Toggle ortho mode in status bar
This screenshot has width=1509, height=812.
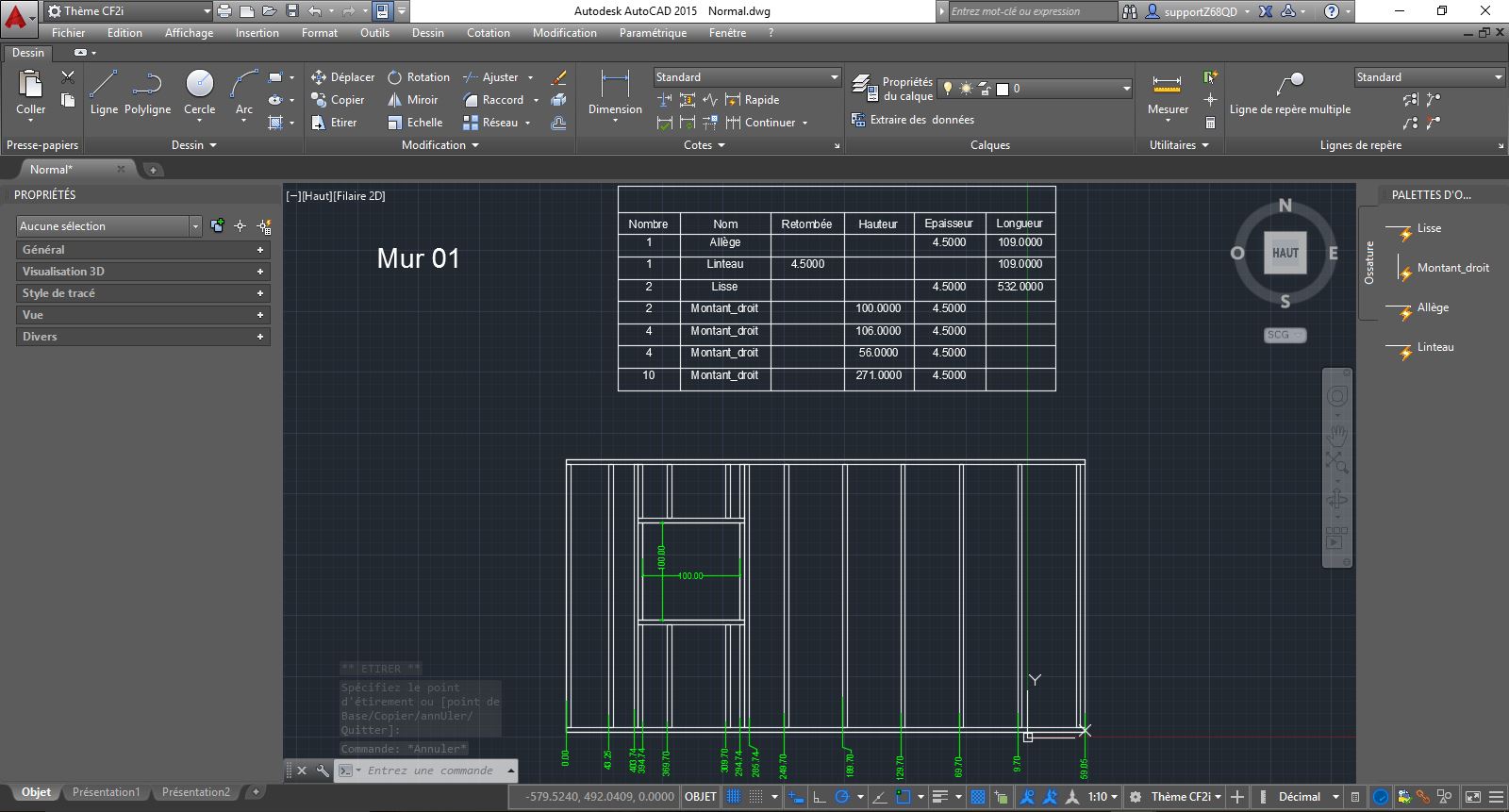[x=820, y=797]
